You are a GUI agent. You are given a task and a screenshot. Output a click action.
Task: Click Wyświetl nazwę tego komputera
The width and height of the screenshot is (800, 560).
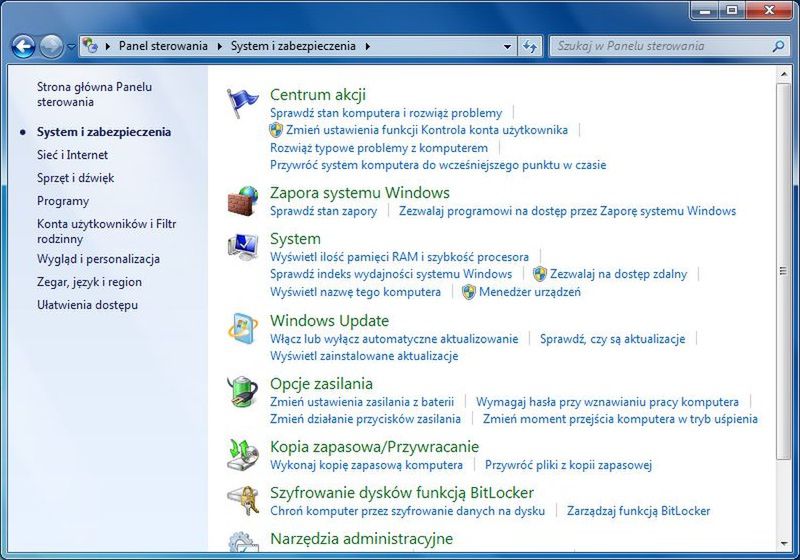(x=356, y=292)
